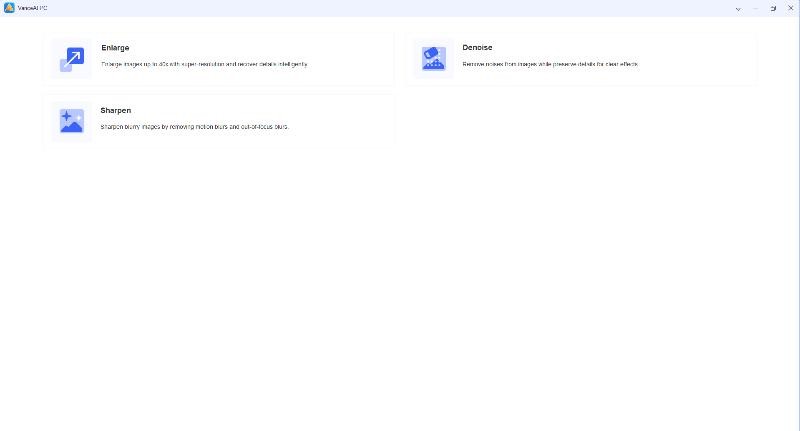Click the Denoise description about removing noises
The height and width of the screenshot is (431, 800).
[550, 64]
